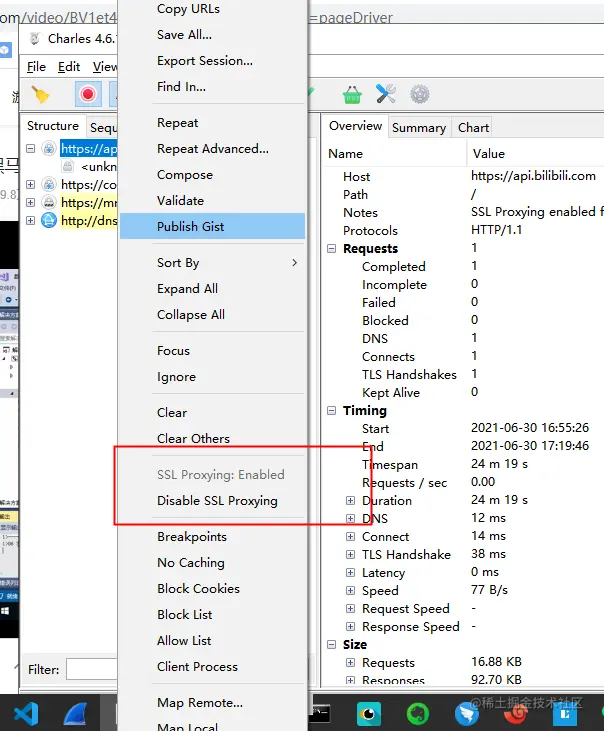This screenshot has height=731, width=604.
Task: Click the globe icon beside https://ap host
Action: pyautogui.click(x=49, y=148)
